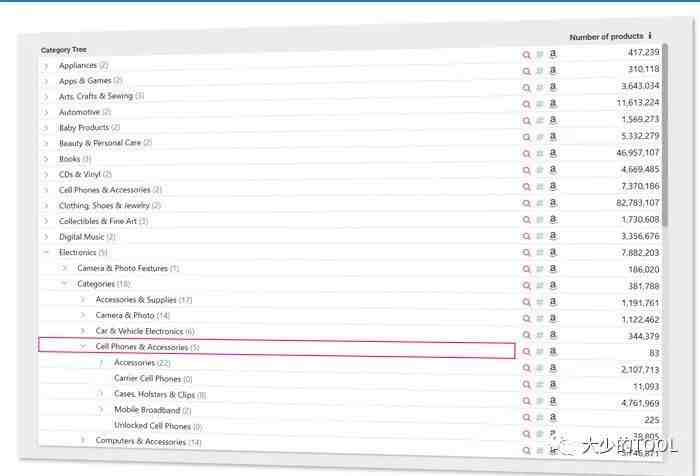The height and width of the screenshot is (476, 700).
Task: Expand the Accessories & Supplies node
Action: point(83,300)
